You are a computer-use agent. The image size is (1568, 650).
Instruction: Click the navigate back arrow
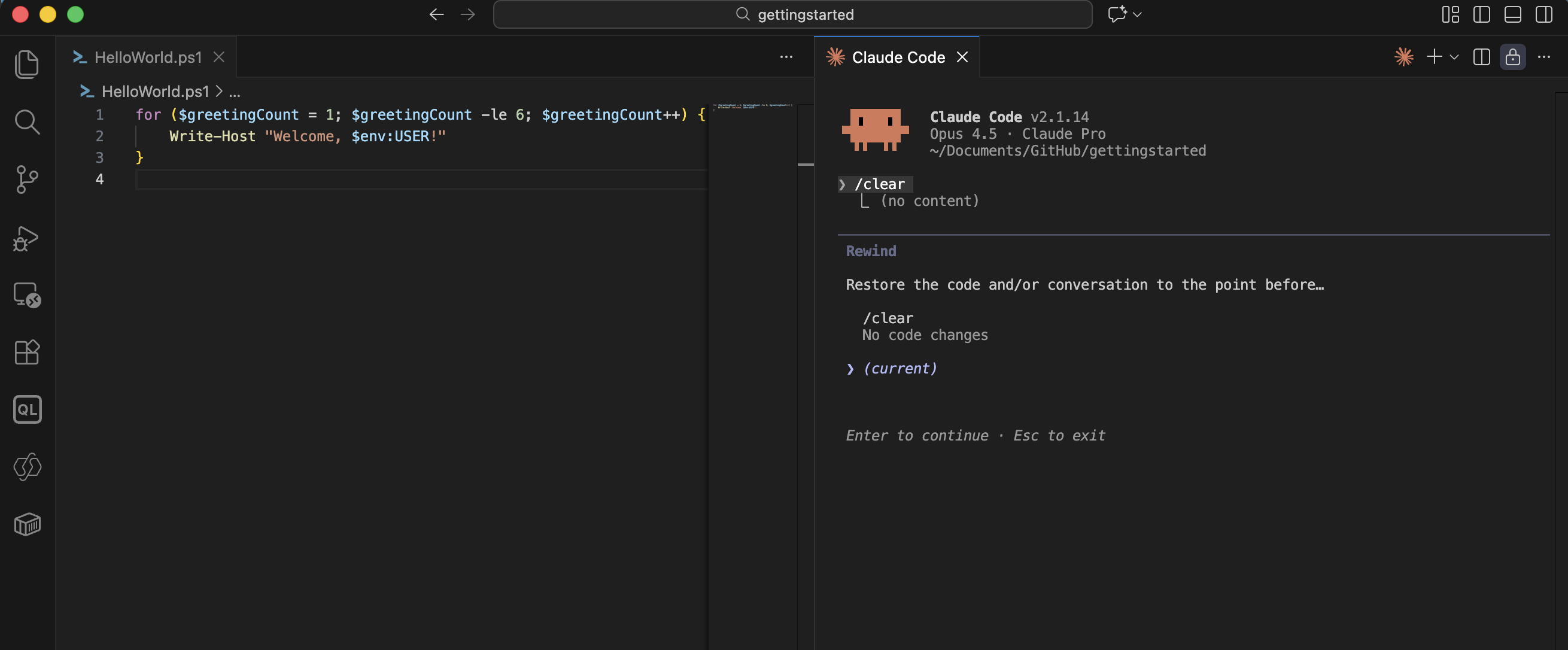(436, 14)
